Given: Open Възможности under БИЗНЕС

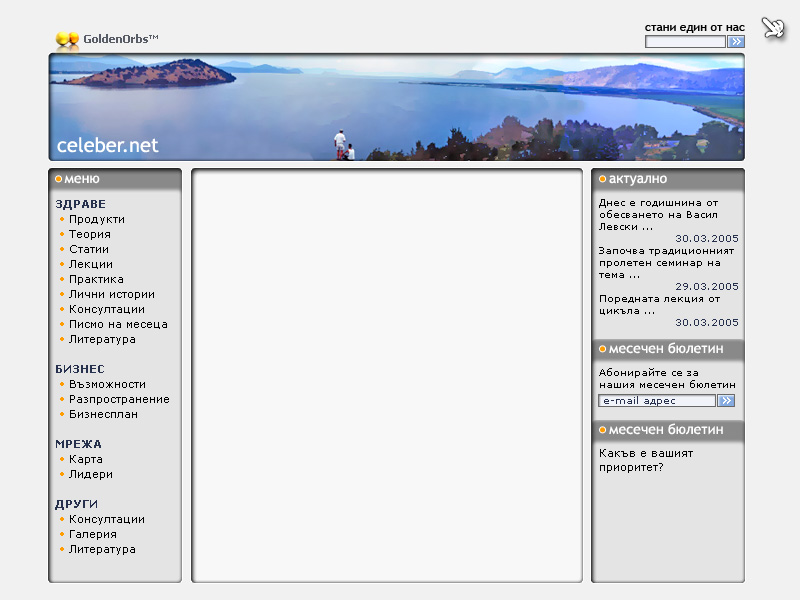Looking at the screenshot, I should [x=107, y=384].
